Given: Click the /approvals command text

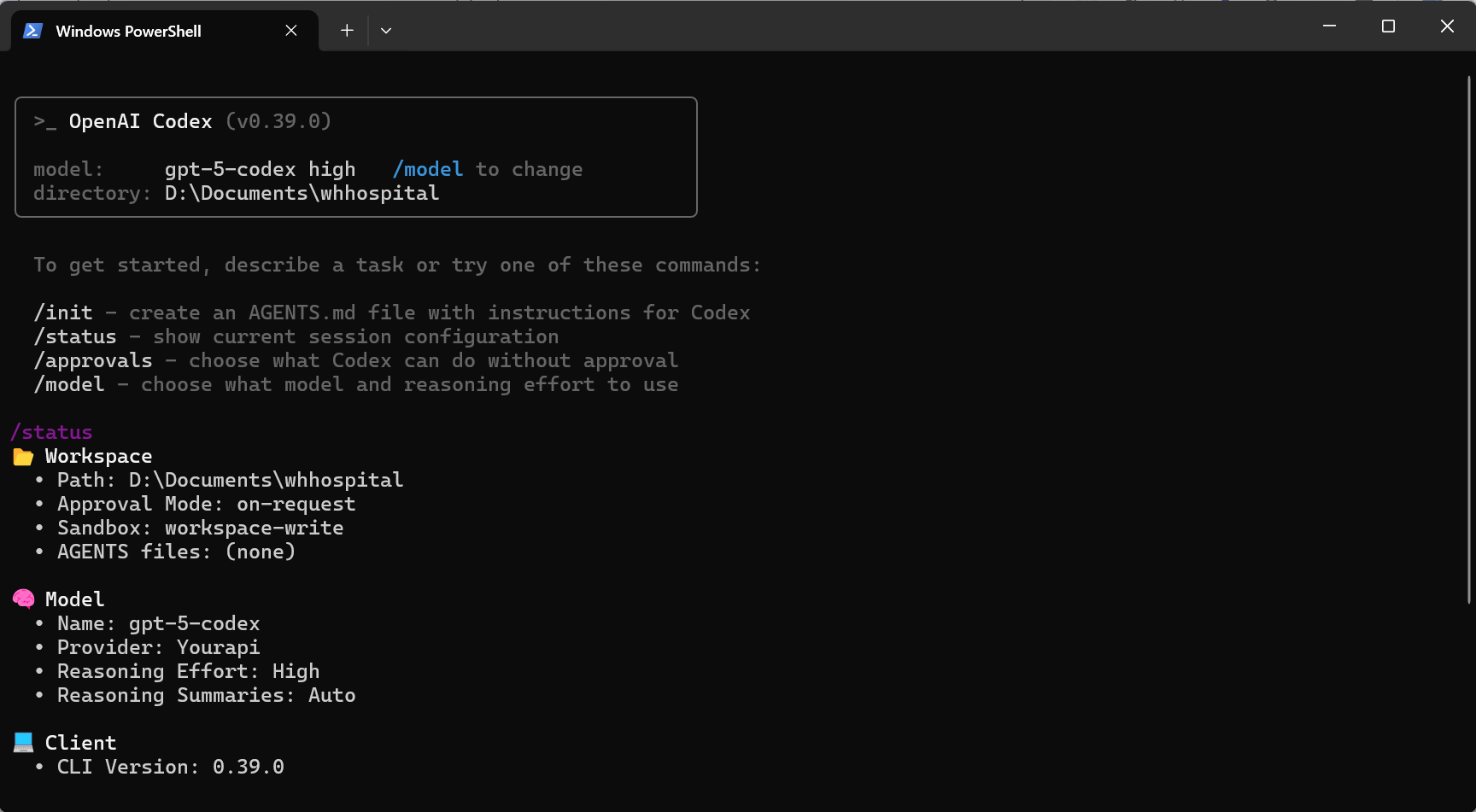Looking at the screenshot, I should 93,360.
